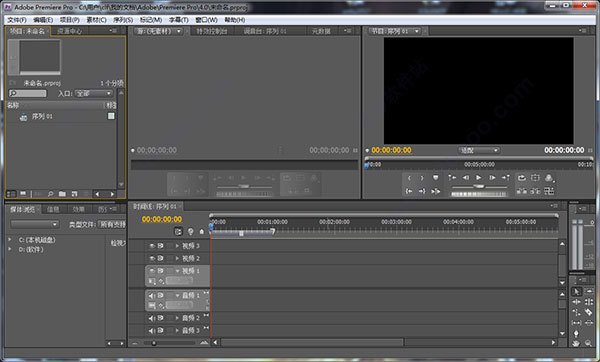Go to In point in Program monitor

[409, 191]
